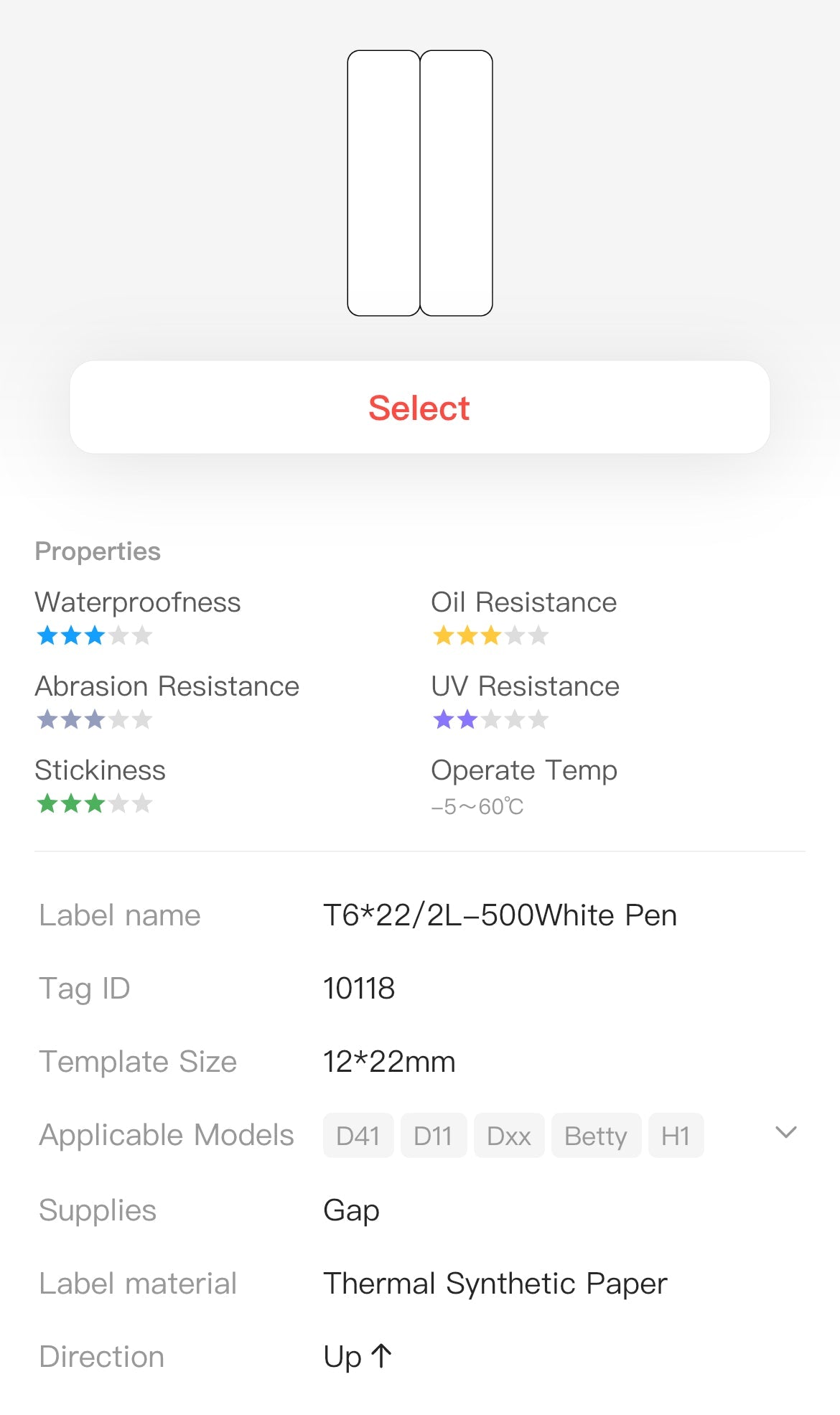840x1415 pixels.
Task: Click the D41 model tag
Action: (358, 1136)
